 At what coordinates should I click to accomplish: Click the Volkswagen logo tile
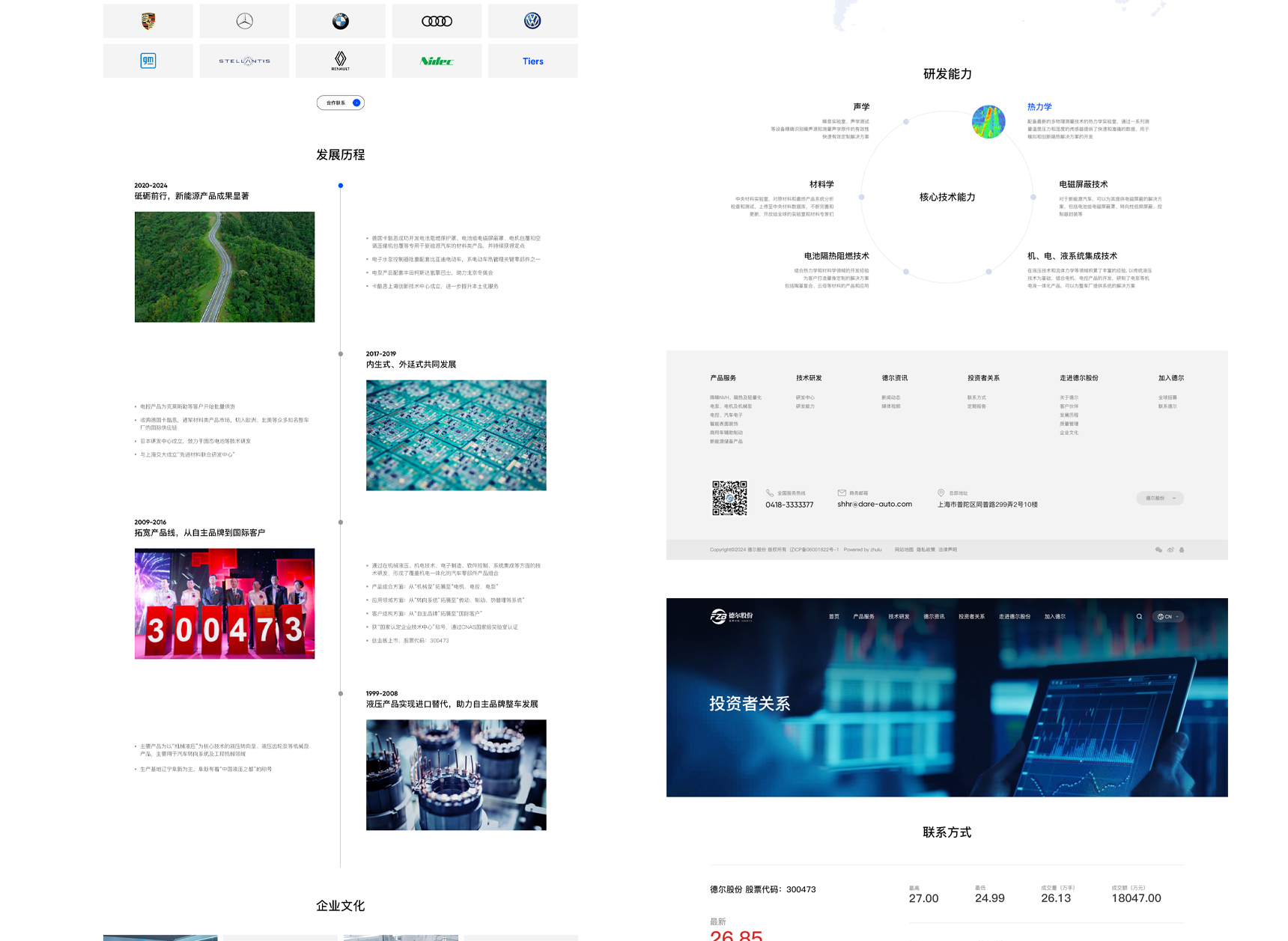click(533, 21)
